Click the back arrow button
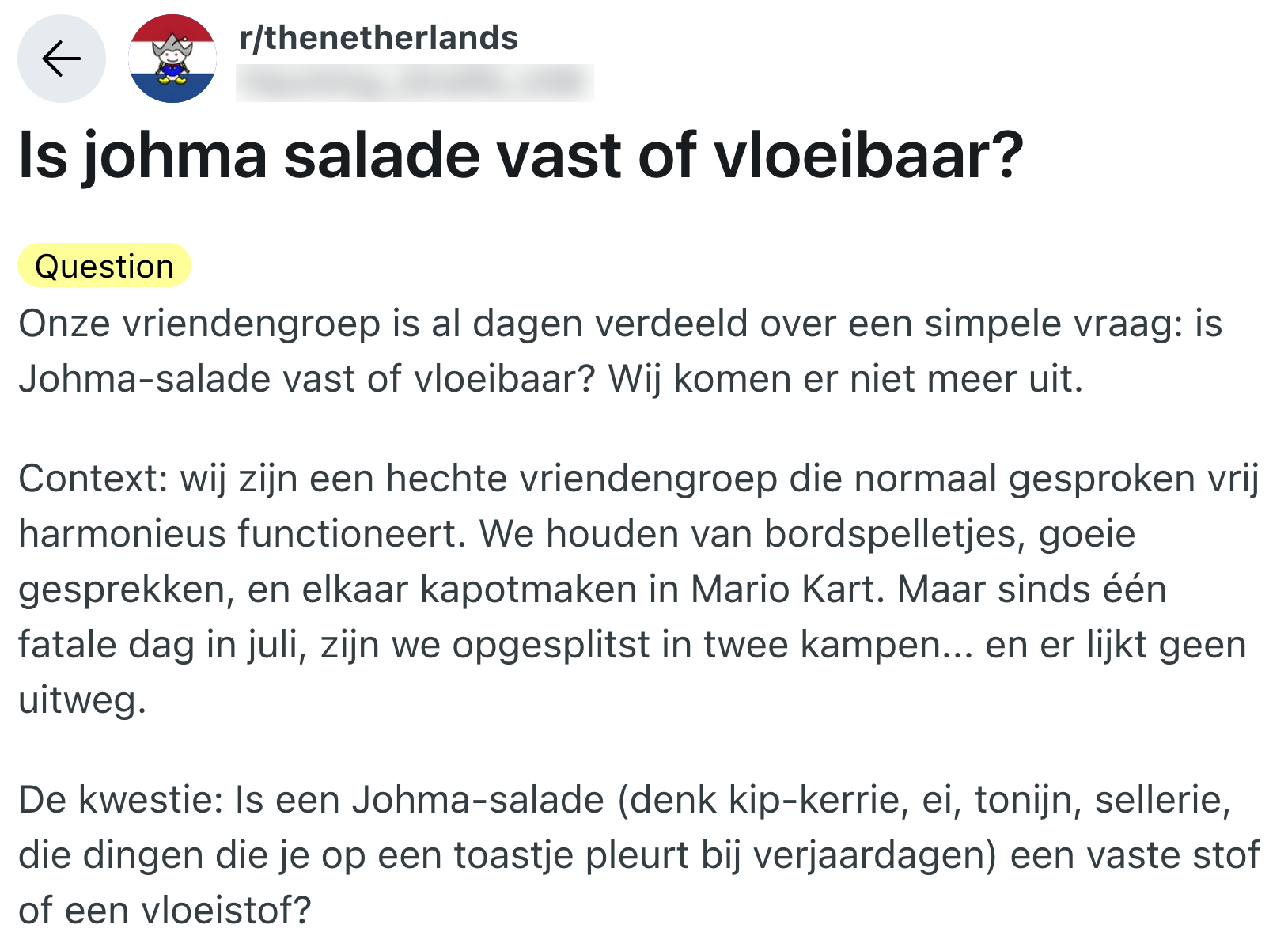The image size is (1288, 951). coord(62,59)
